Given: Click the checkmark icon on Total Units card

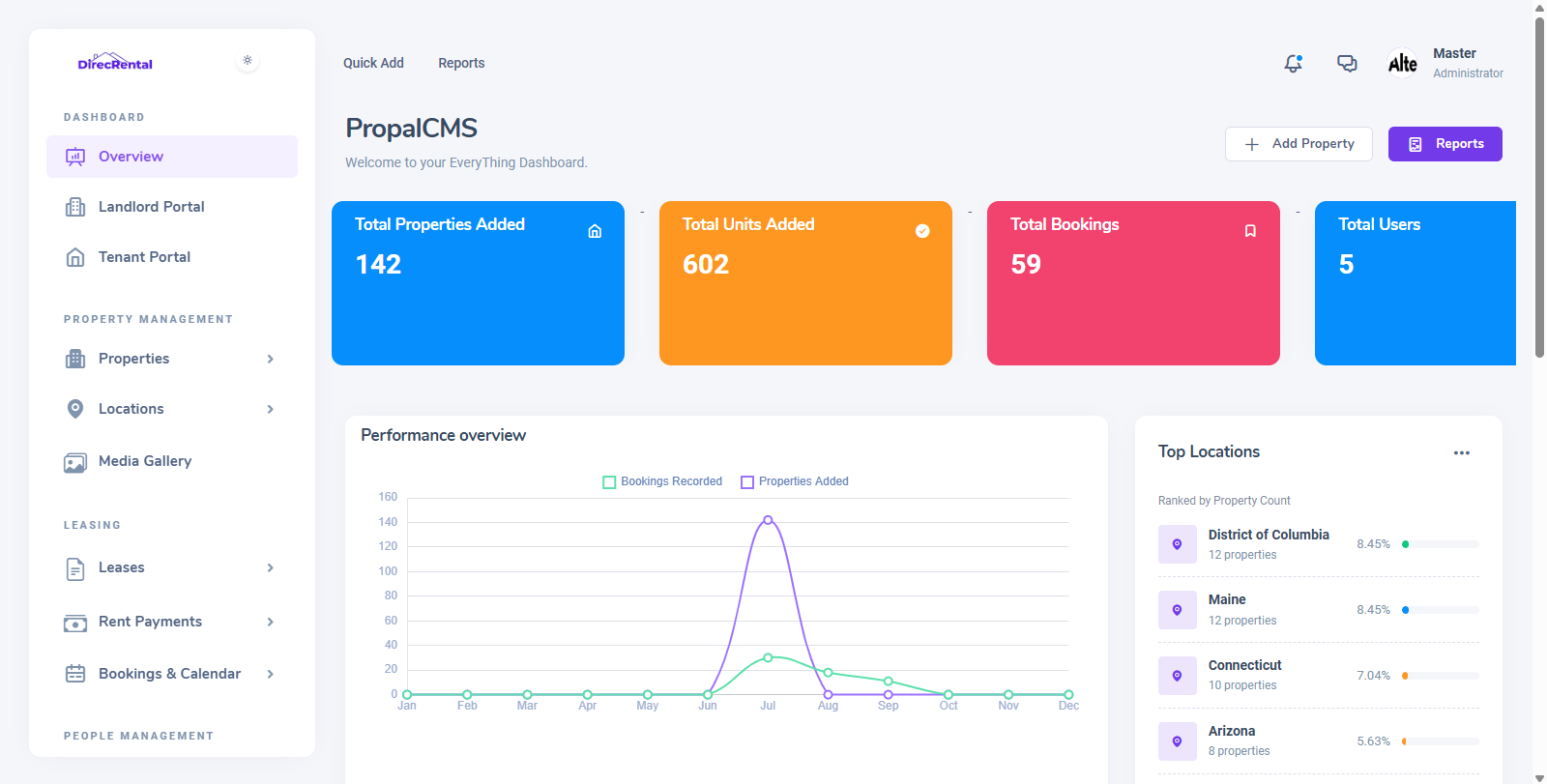Looking at the screenshot, I should 922,231.
